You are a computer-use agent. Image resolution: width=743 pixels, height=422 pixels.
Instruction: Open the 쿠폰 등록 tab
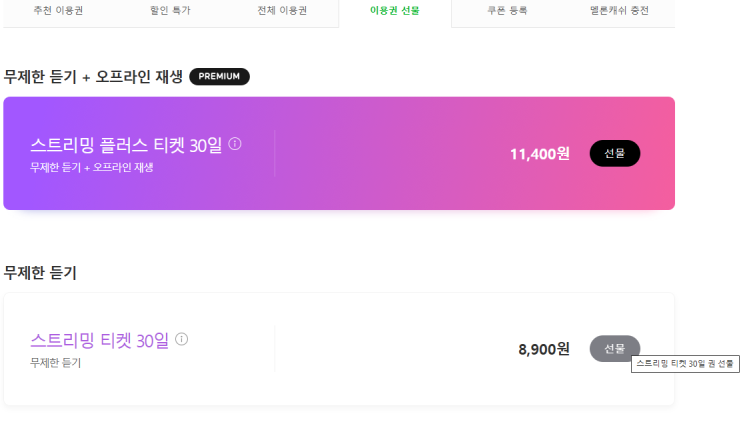[x=507, y=11]
